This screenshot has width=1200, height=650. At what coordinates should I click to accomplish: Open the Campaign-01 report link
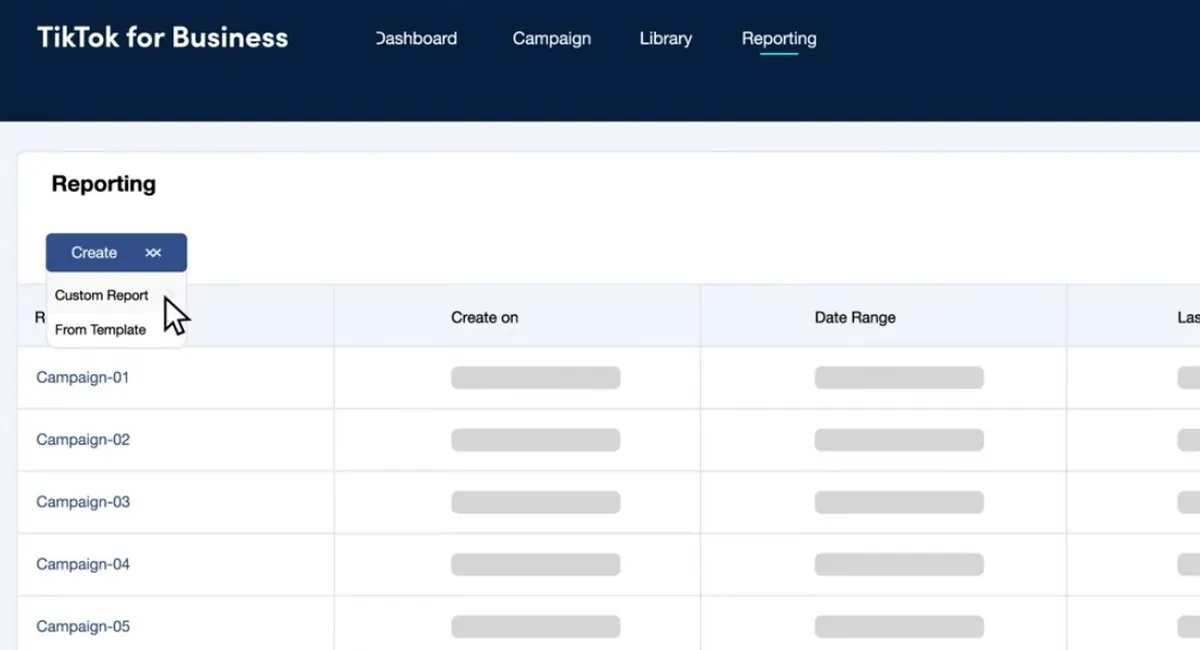pyautogui.click(x=82, y=378)
